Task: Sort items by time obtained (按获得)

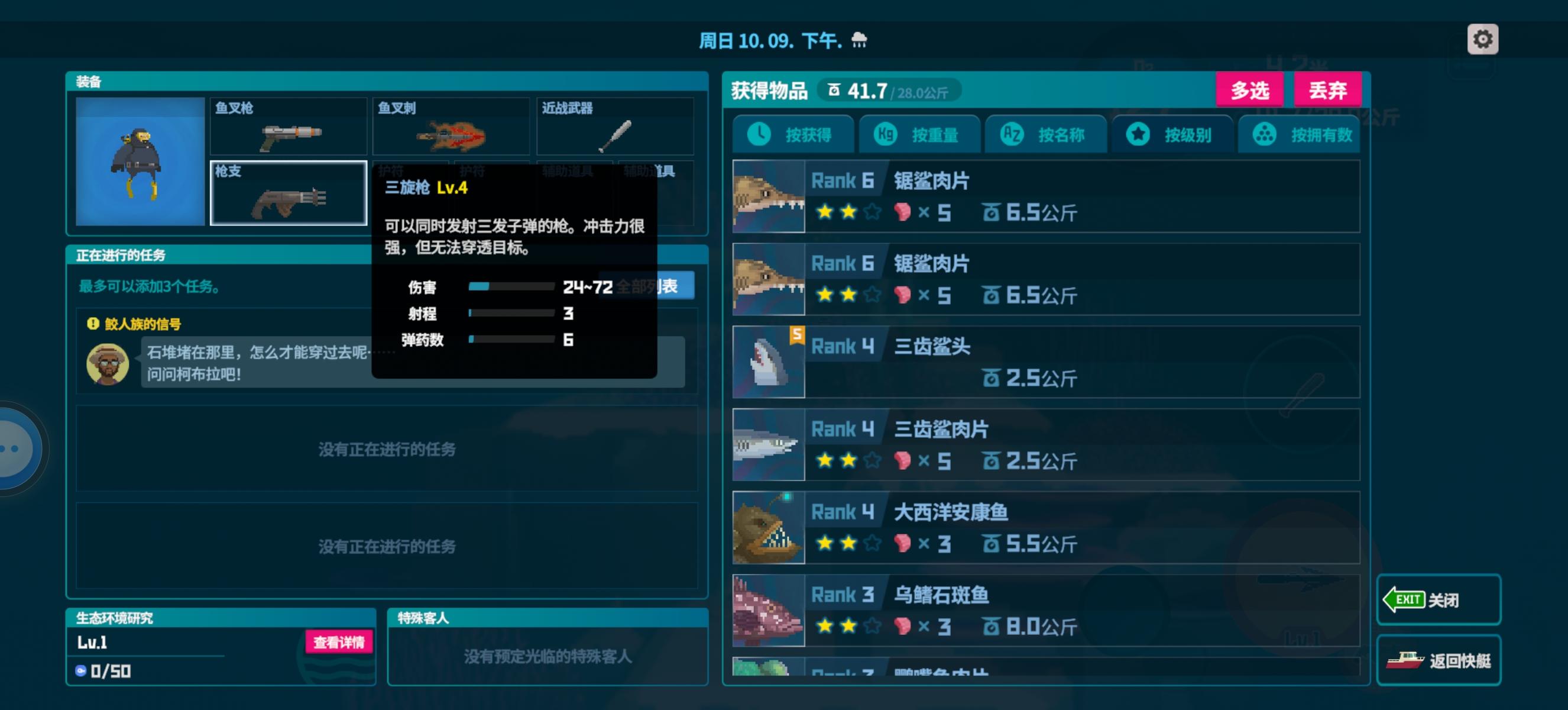Action: [793, 134]
